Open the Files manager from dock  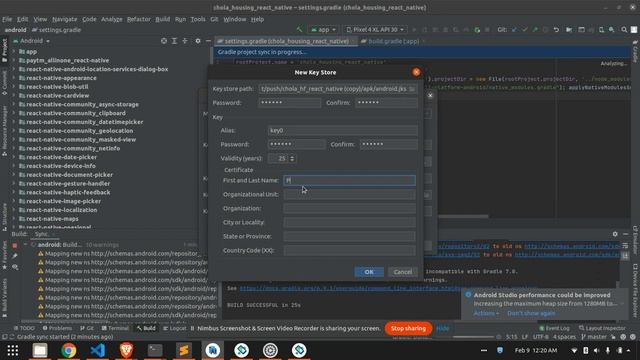pos(40,350)
